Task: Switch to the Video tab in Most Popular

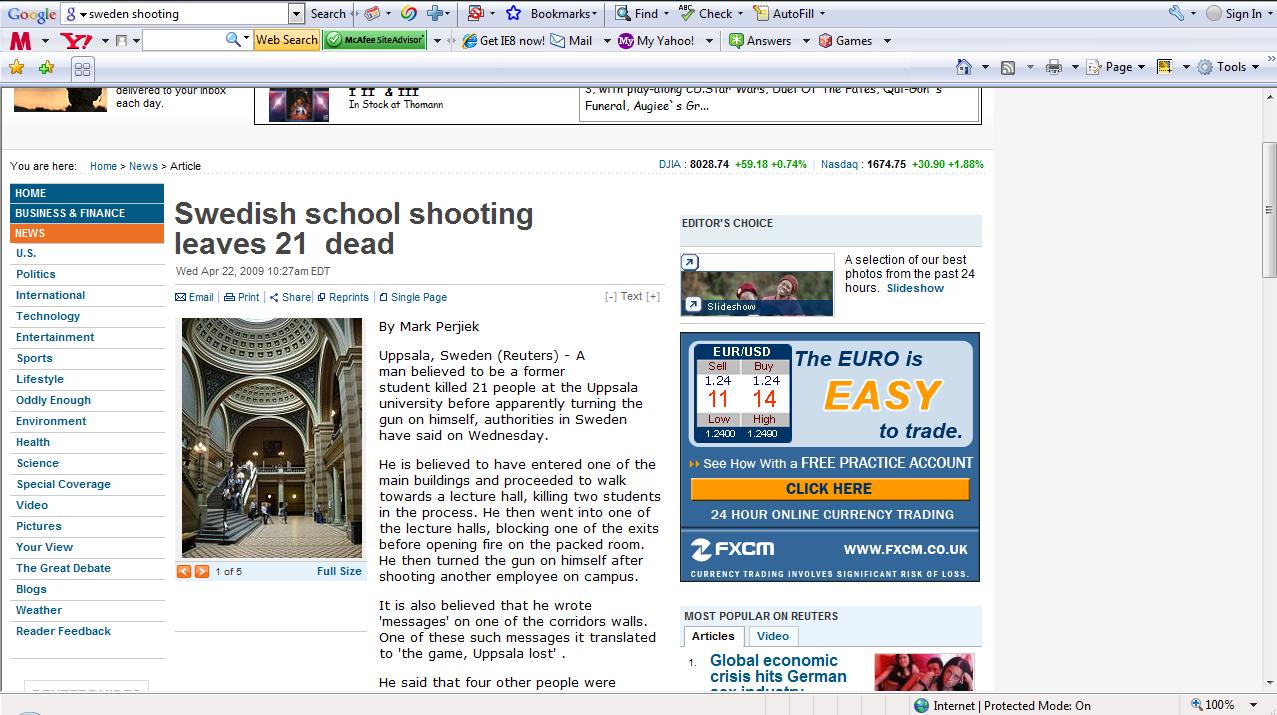Action: tap(772, 636)
